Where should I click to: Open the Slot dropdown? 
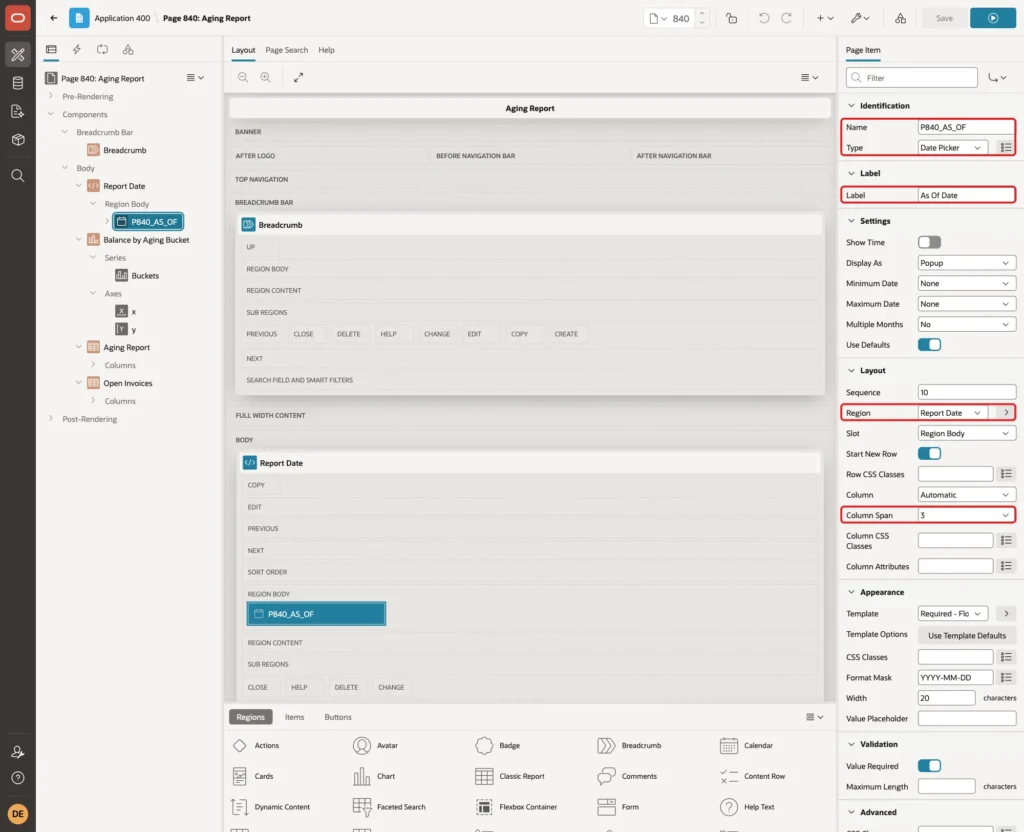[967, 434]
